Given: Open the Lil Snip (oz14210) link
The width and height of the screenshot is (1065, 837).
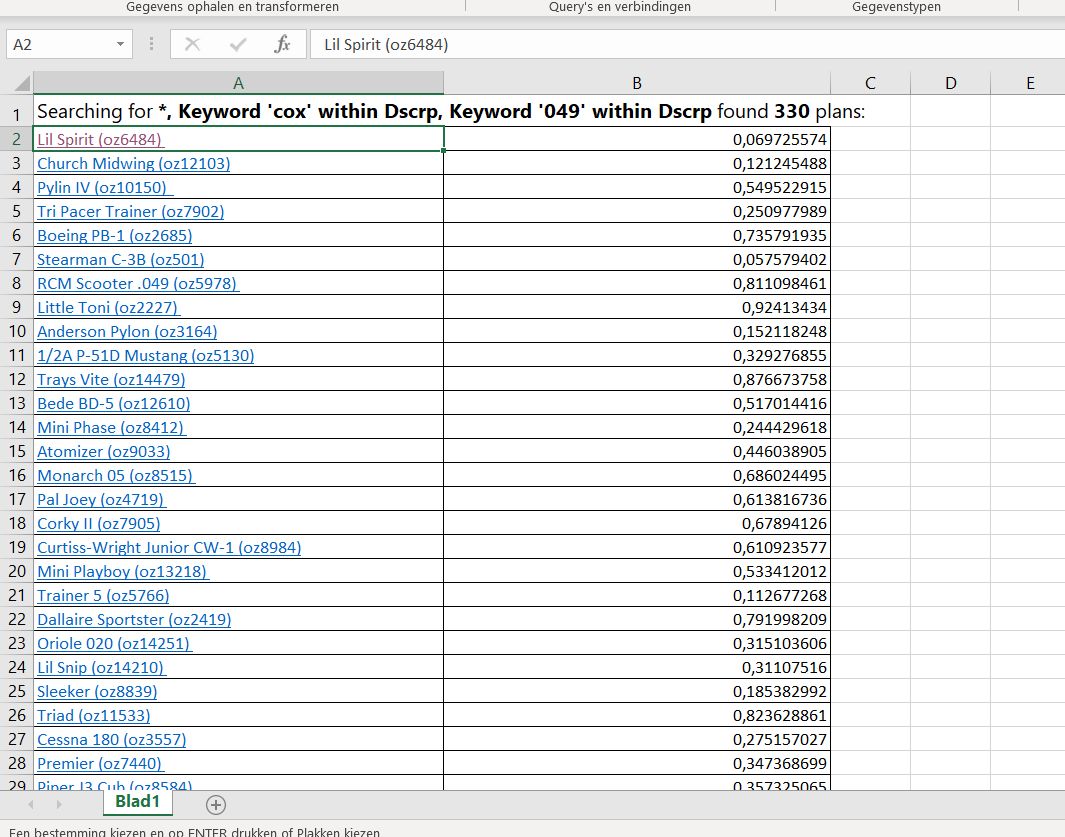Looking at the screenshot, I should click(101, 668).
